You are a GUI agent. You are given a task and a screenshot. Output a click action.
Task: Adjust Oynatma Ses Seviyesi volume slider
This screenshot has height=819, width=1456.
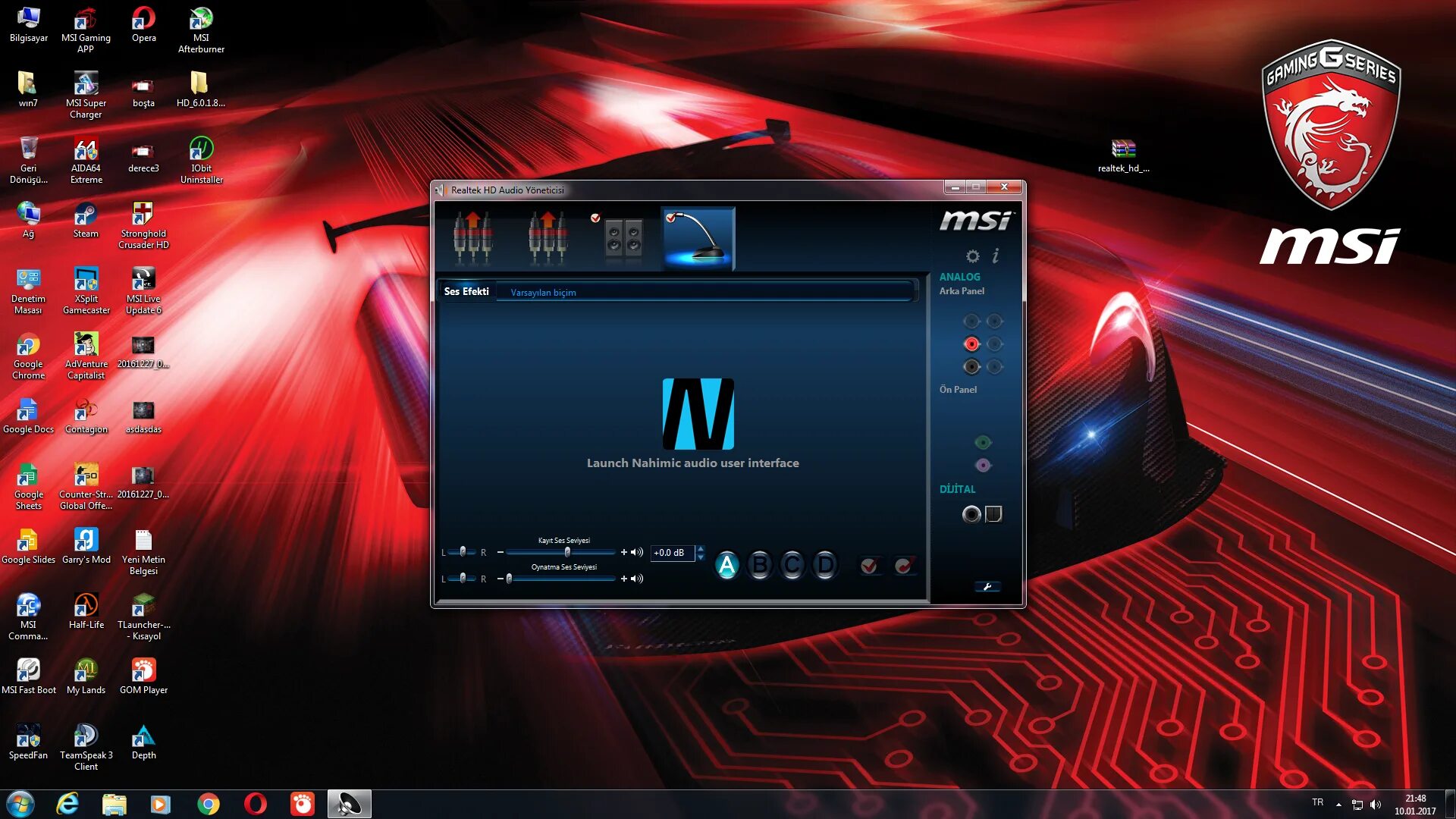560,579
